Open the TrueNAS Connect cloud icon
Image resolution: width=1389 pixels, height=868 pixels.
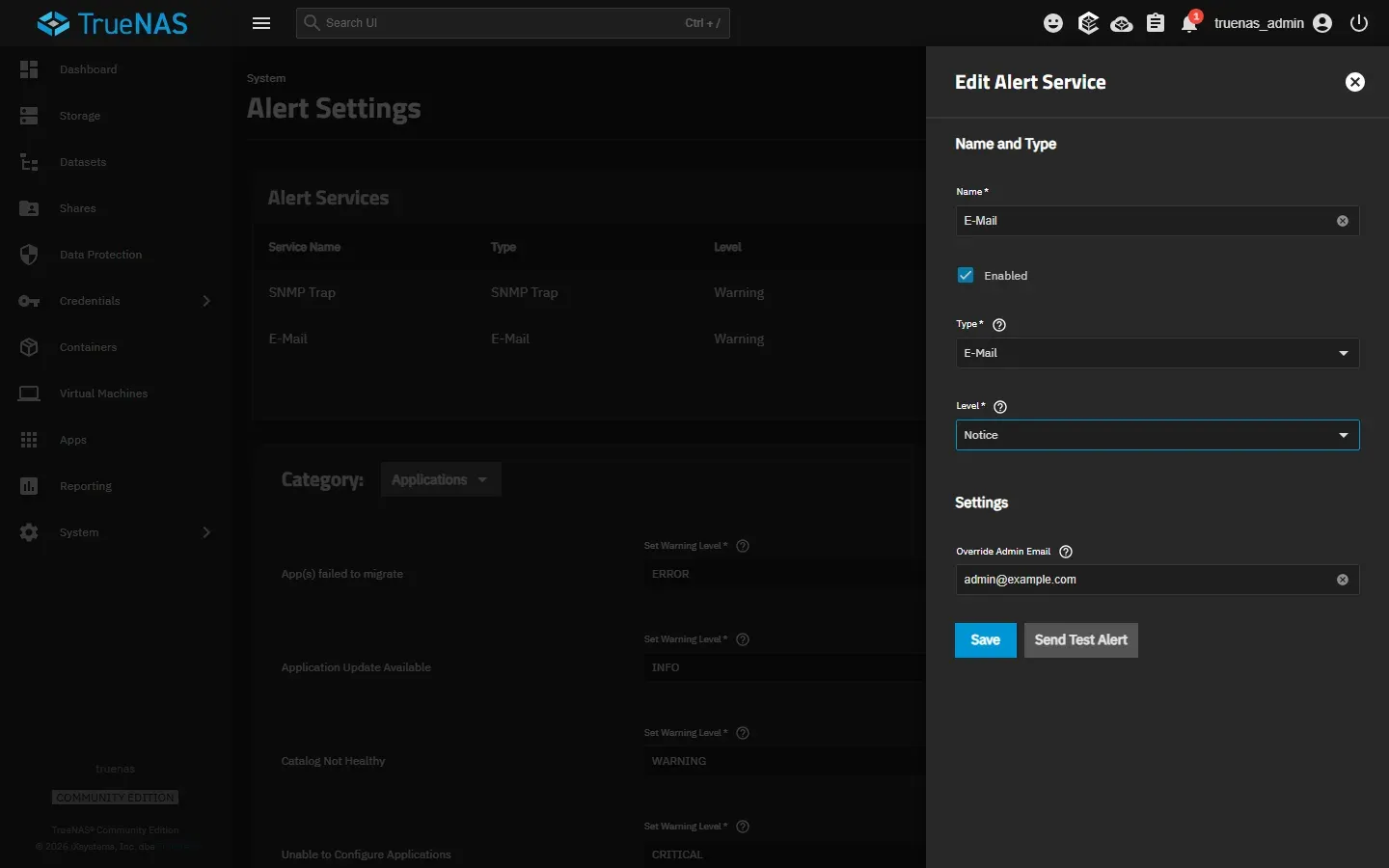click(x=1122, y=23)
